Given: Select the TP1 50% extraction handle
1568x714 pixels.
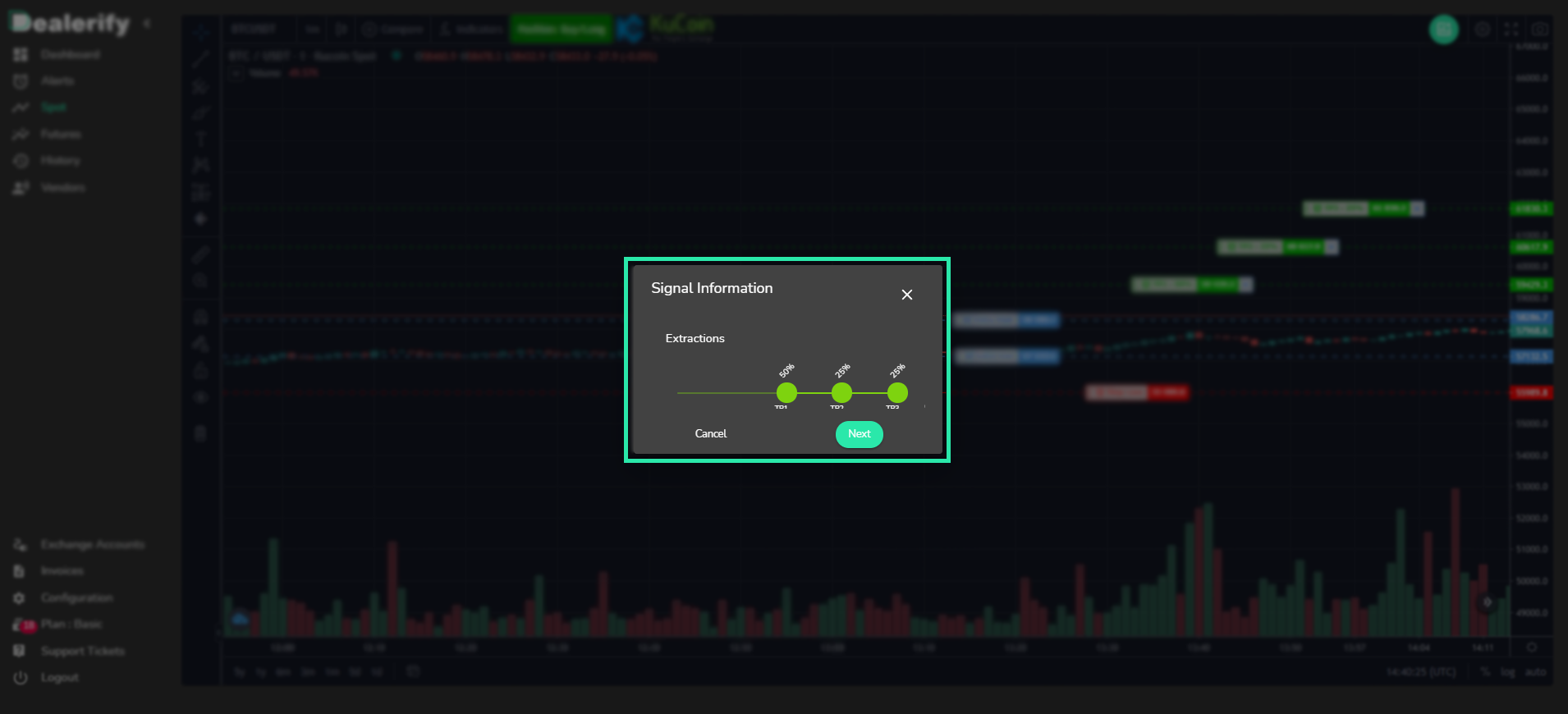Looking at the screenshot, I should click(x=786, y=393).
